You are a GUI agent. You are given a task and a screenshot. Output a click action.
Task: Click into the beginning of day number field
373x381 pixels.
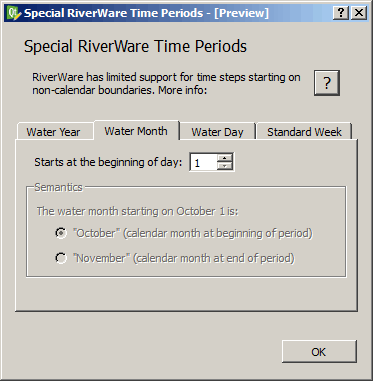(203, 163)
